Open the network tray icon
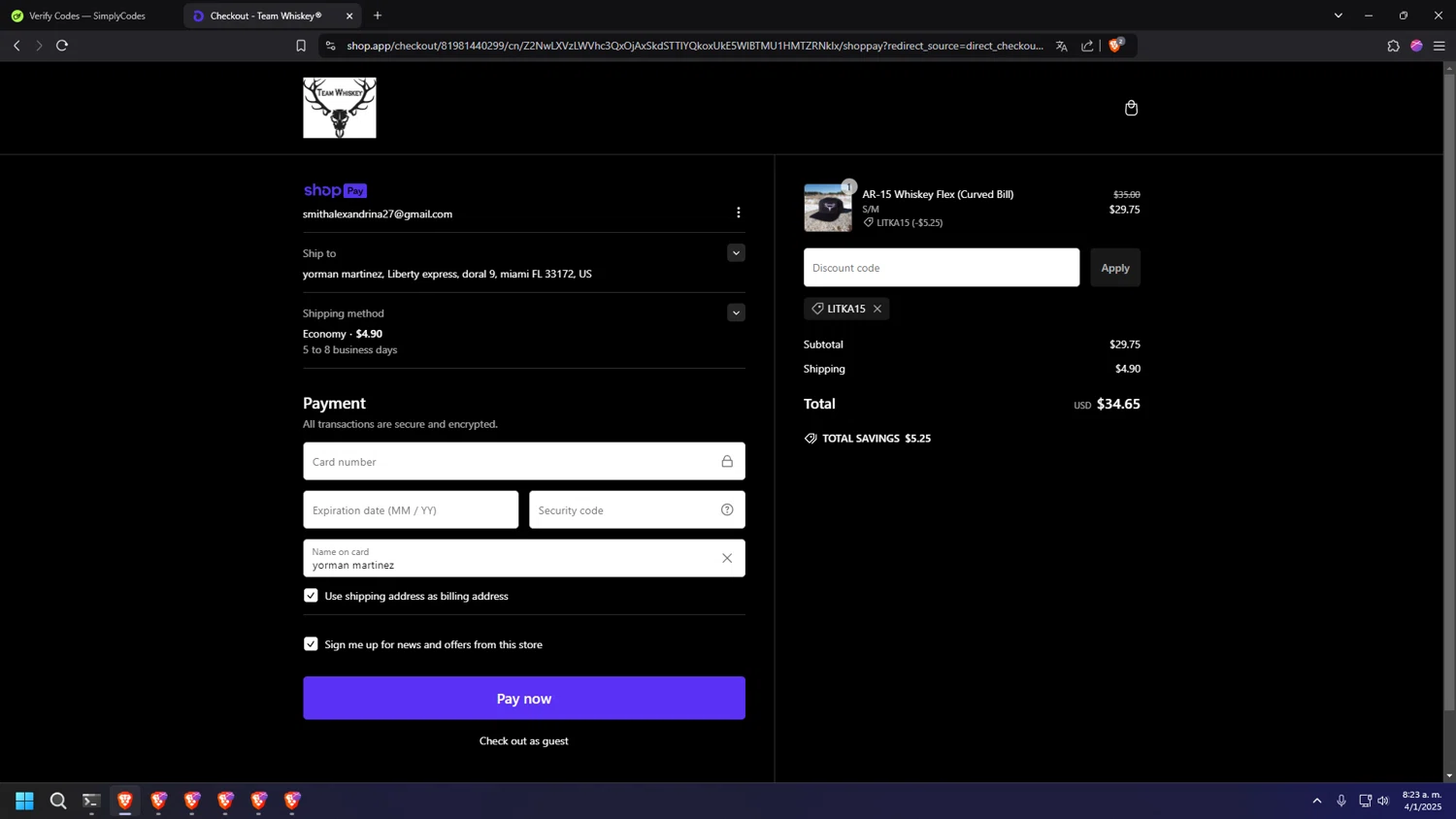 [1365, 801]
